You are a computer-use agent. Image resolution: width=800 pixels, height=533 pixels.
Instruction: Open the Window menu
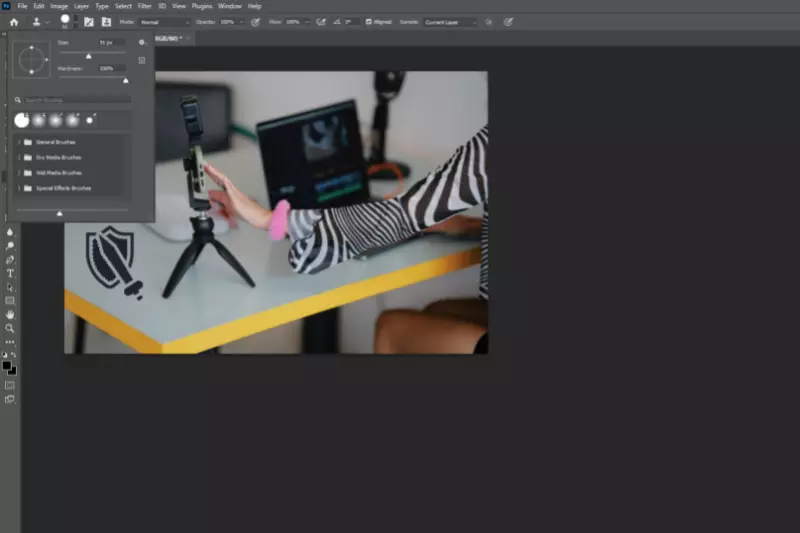pyautogui.click(x=230, y=6)
